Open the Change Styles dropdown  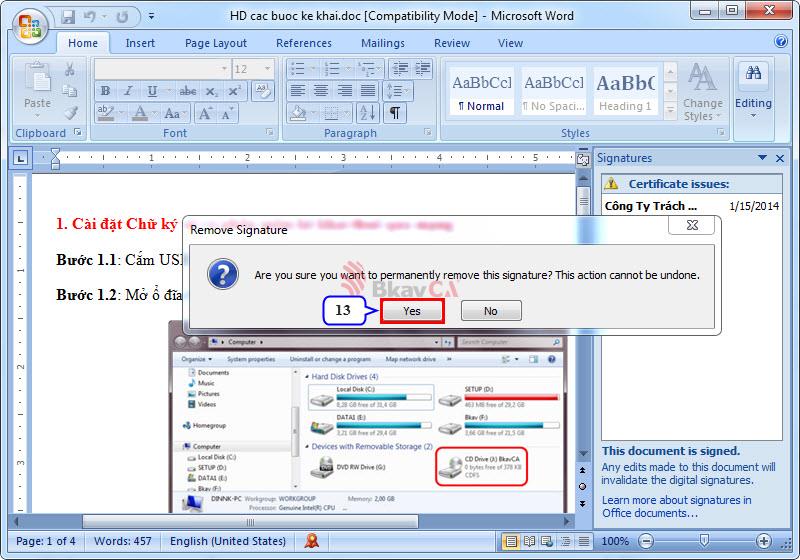702,93
